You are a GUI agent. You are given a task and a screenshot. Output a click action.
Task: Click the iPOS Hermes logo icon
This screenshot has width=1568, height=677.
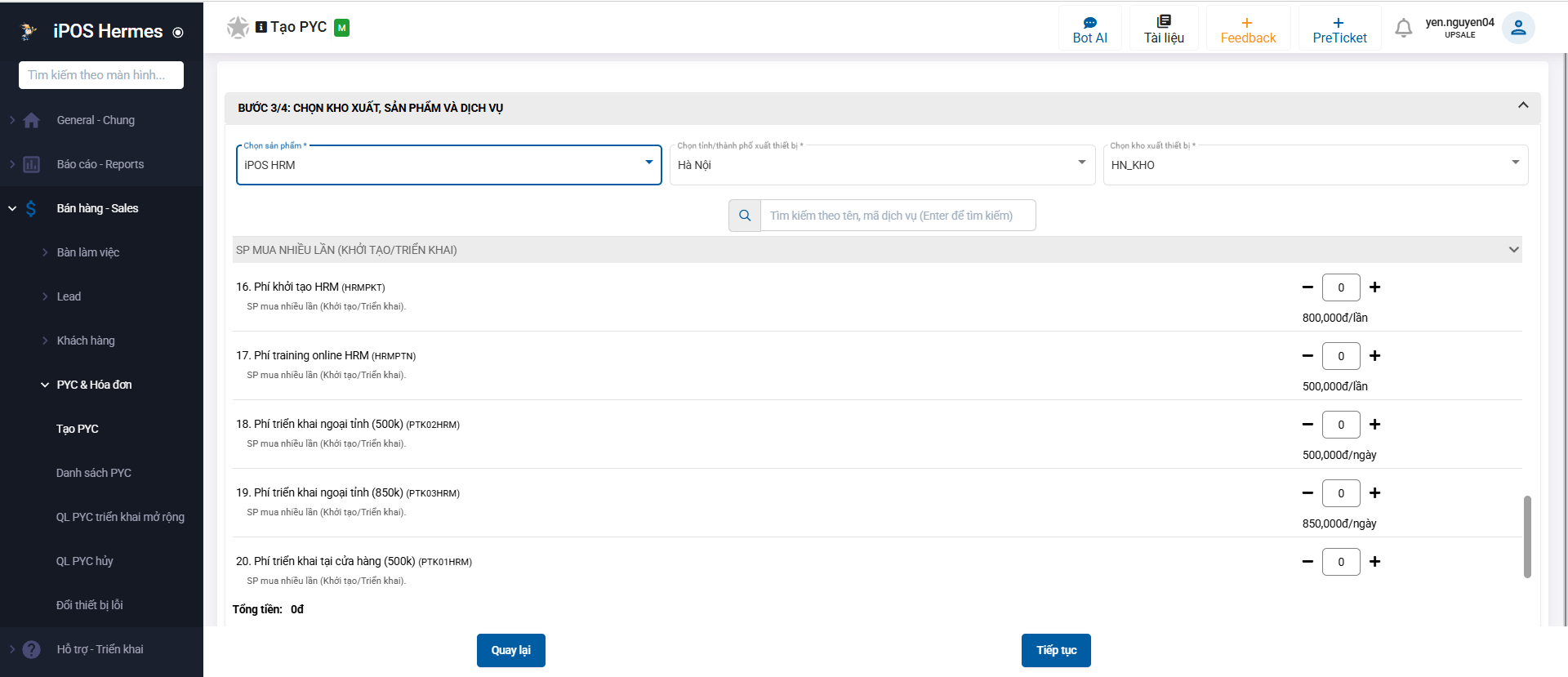[x=29, y=31]
